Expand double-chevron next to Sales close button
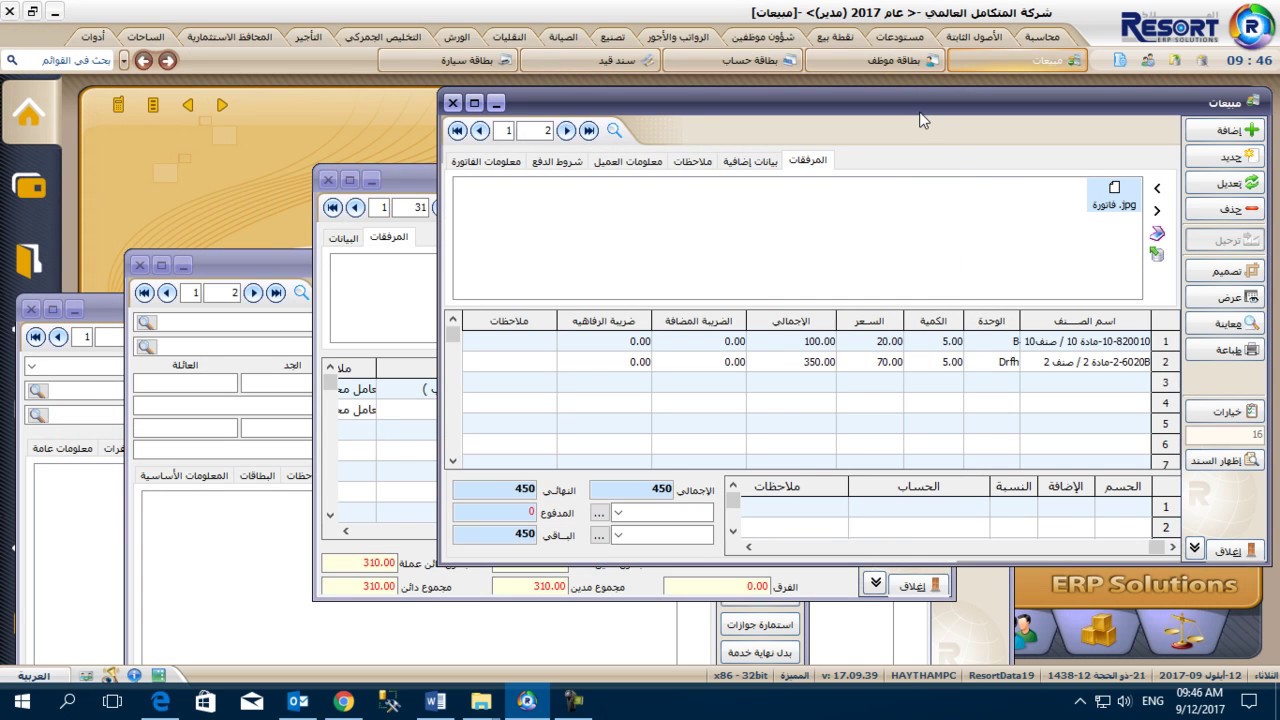Viewport: 1280px width, 720px height. 1194,548
